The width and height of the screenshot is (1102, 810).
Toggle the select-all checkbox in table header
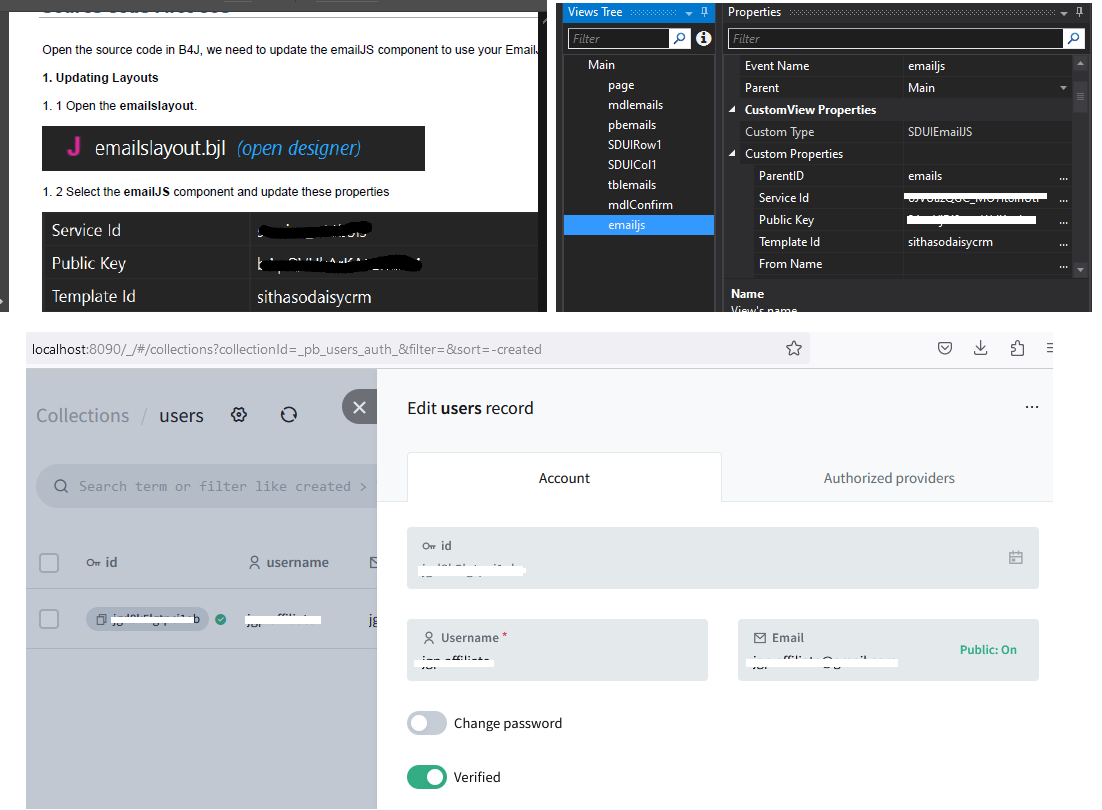coord(49,563)
